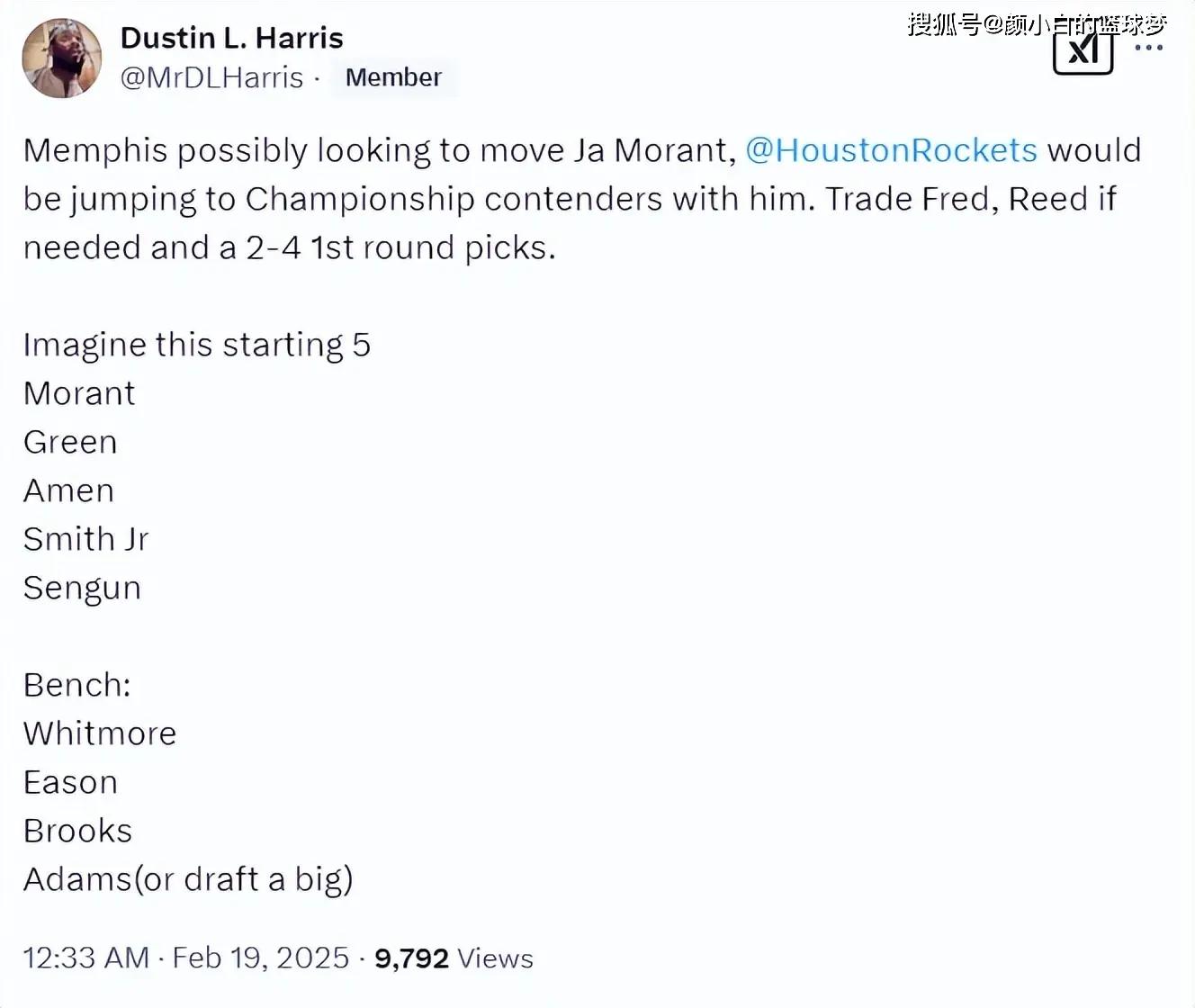
Task: Open the Grok xI icon
Action: click(1083, 51)
